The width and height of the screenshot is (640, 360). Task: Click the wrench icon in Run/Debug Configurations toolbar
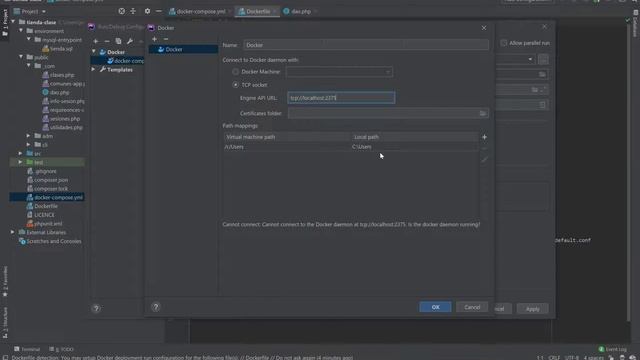[130, 41]
